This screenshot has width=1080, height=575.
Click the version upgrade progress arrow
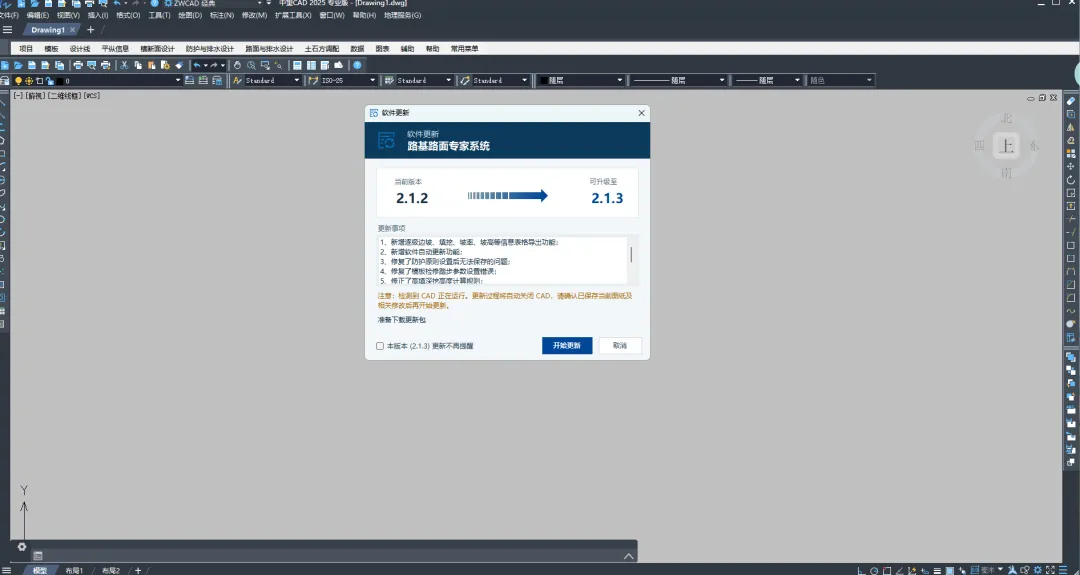click(x=507, y=196)
